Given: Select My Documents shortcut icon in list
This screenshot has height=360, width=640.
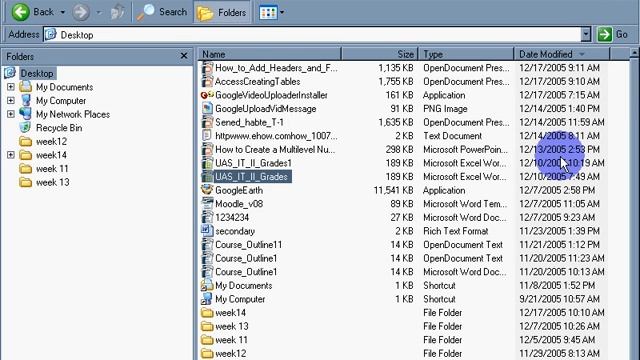Looking at the screenshot, I should 207,285.
